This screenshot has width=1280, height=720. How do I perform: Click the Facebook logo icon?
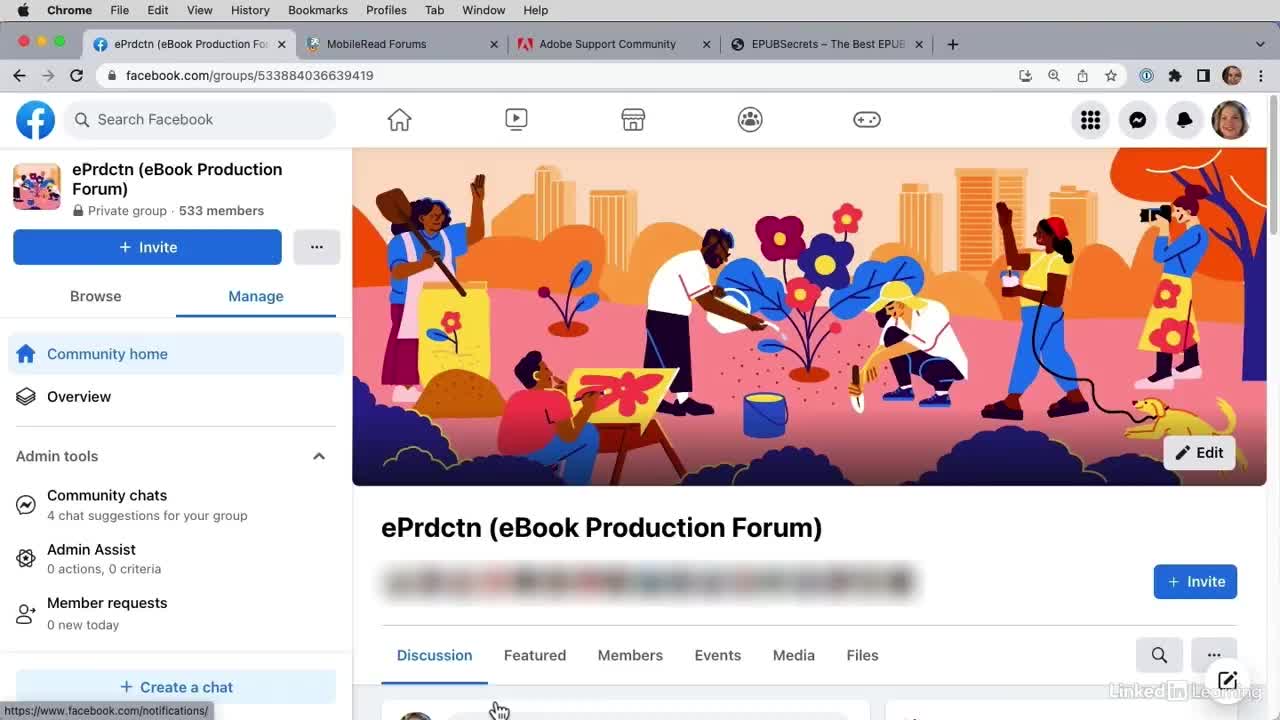tap(35, 120)
